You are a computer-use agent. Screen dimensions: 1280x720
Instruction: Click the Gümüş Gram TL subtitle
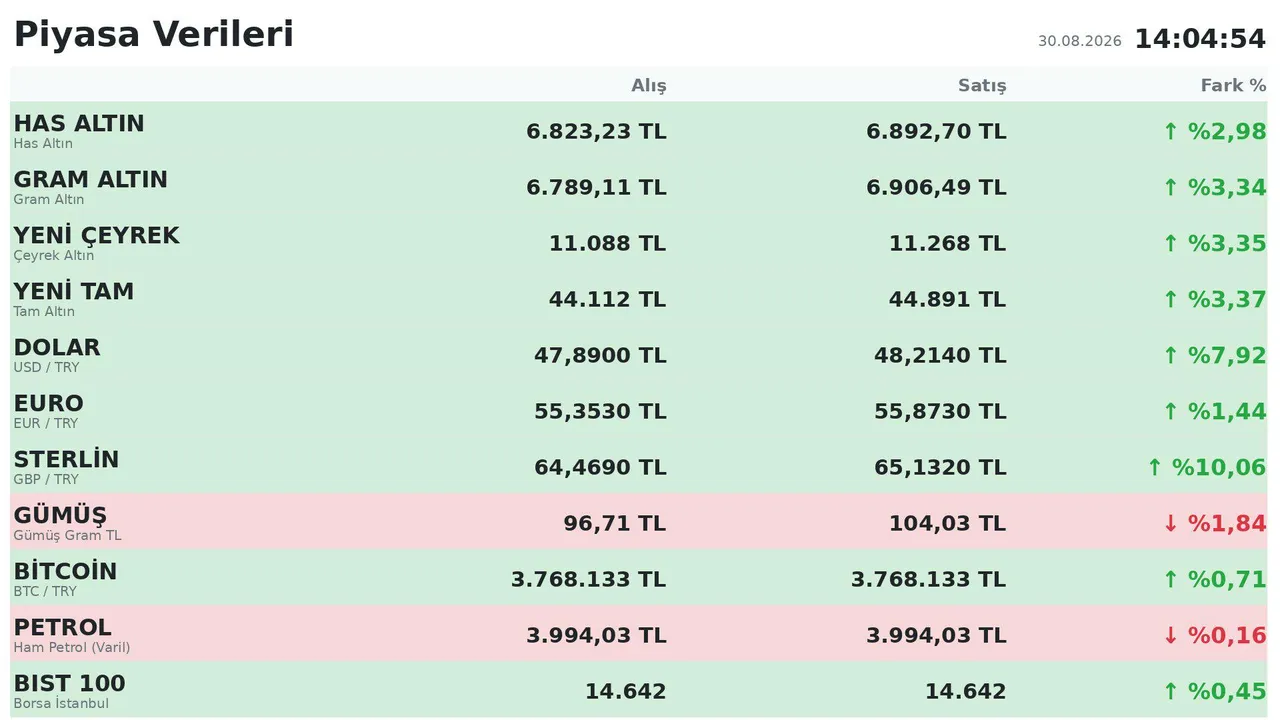[x=68, y=535]
